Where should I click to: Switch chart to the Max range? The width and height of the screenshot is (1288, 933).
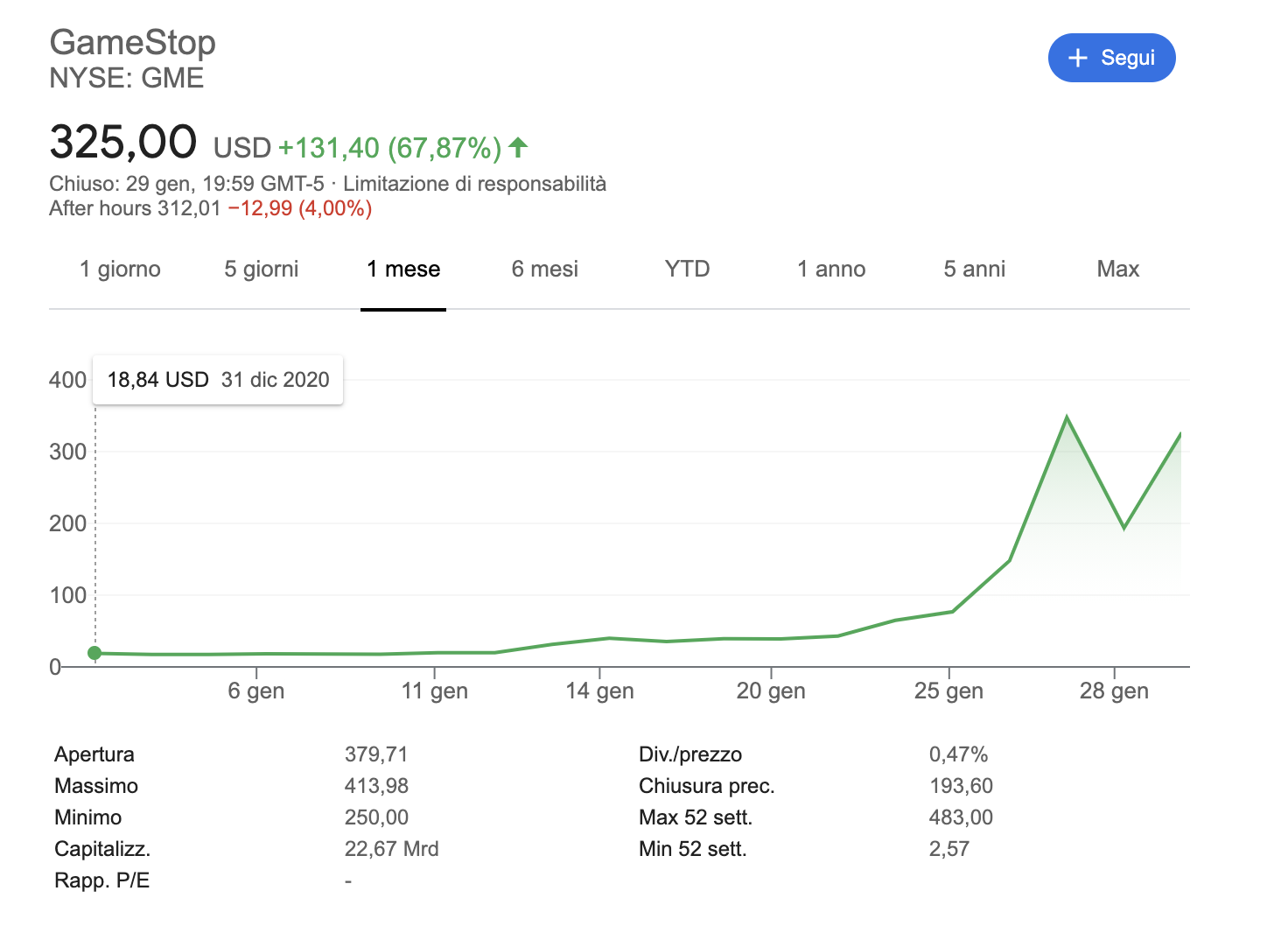(x=1117, y=269)
